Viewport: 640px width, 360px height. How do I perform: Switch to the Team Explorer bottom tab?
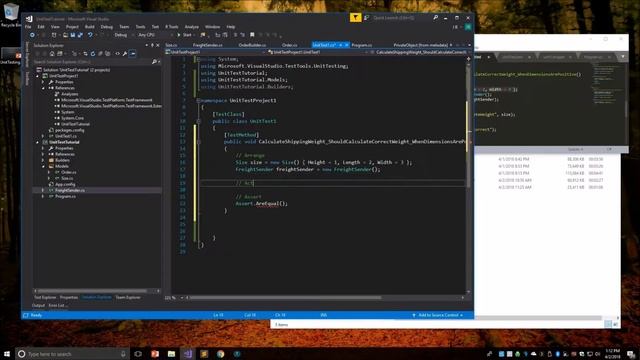(128, 297)
